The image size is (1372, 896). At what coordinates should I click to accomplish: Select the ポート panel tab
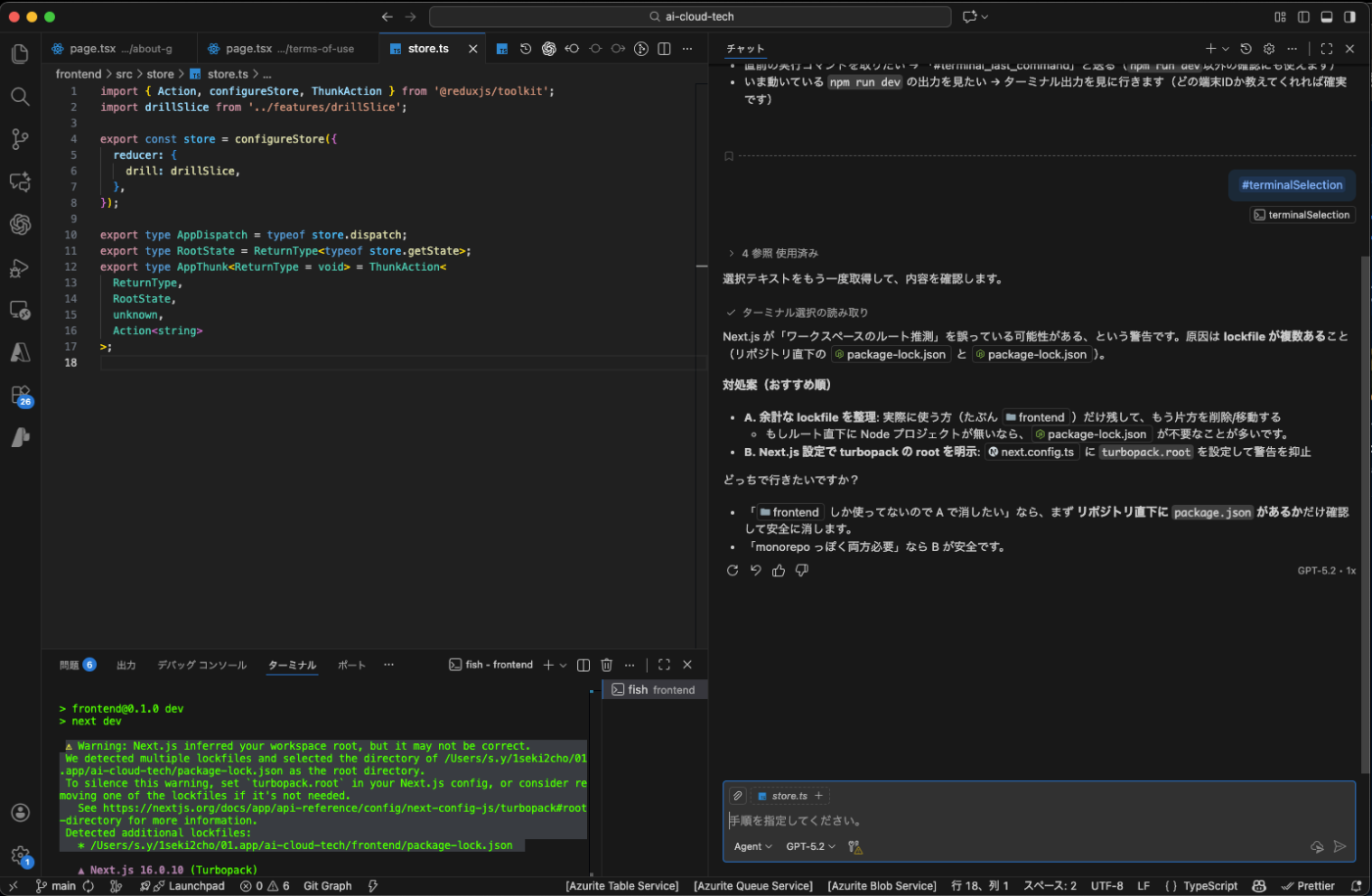[x=352, y=665]
